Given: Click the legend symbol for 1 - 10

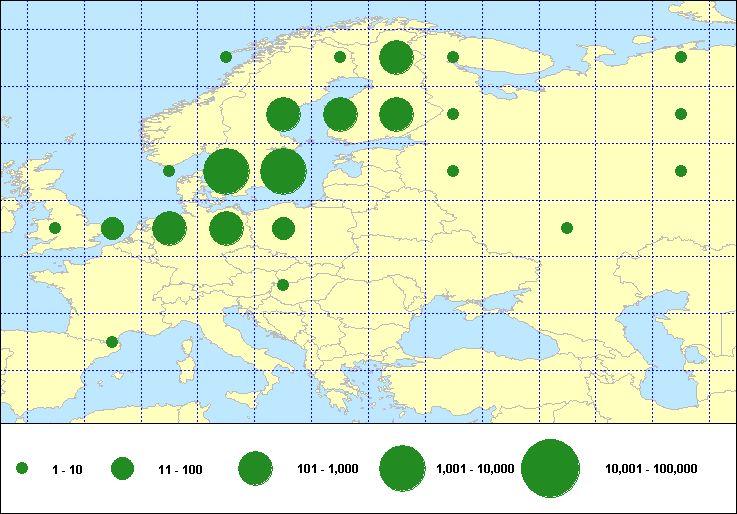Looking at the screenshot, I should tap(22, 468).
